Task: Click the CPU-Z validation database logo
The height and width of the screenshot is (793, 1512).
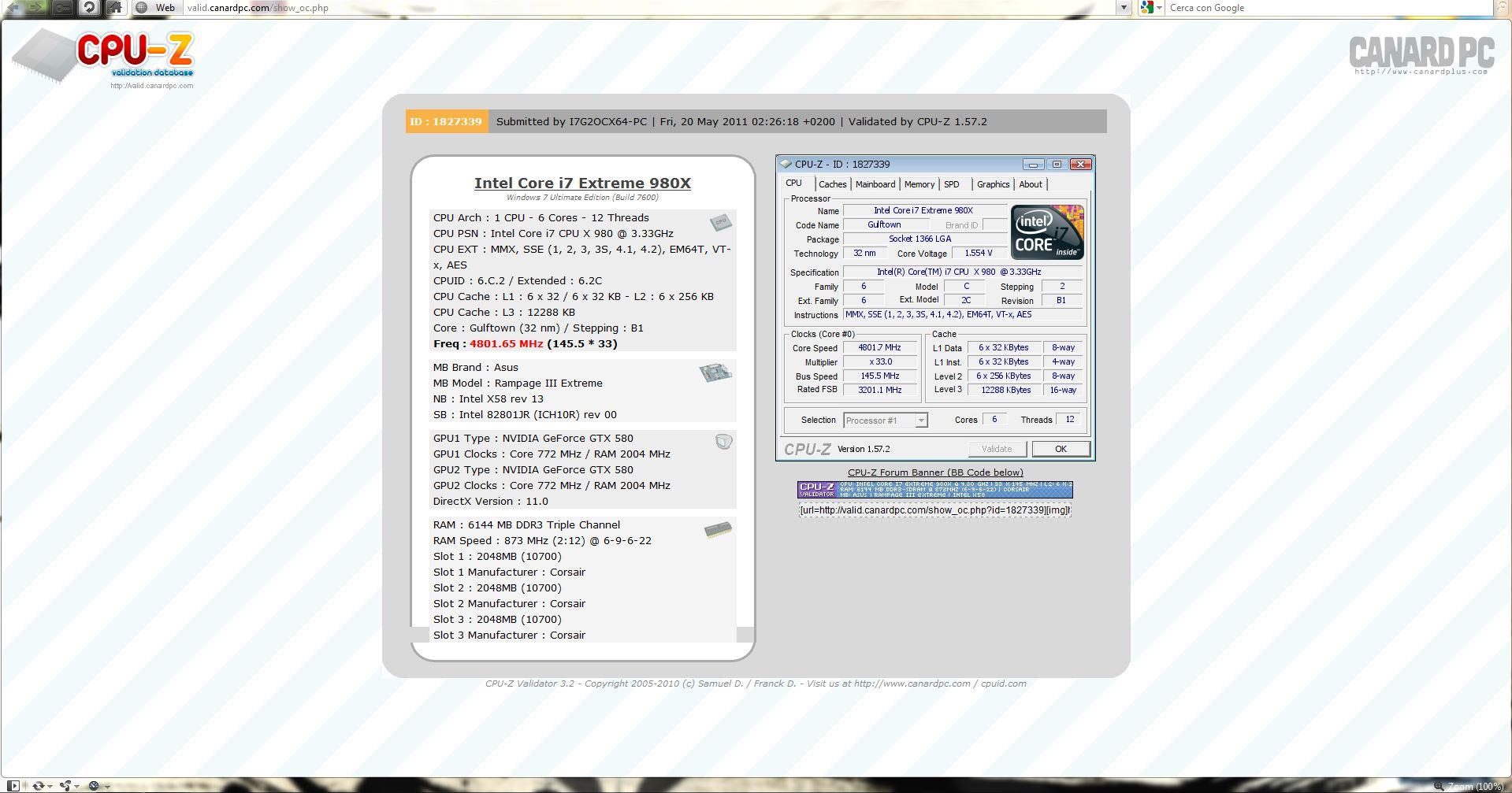Action: (x=103, y=55)
